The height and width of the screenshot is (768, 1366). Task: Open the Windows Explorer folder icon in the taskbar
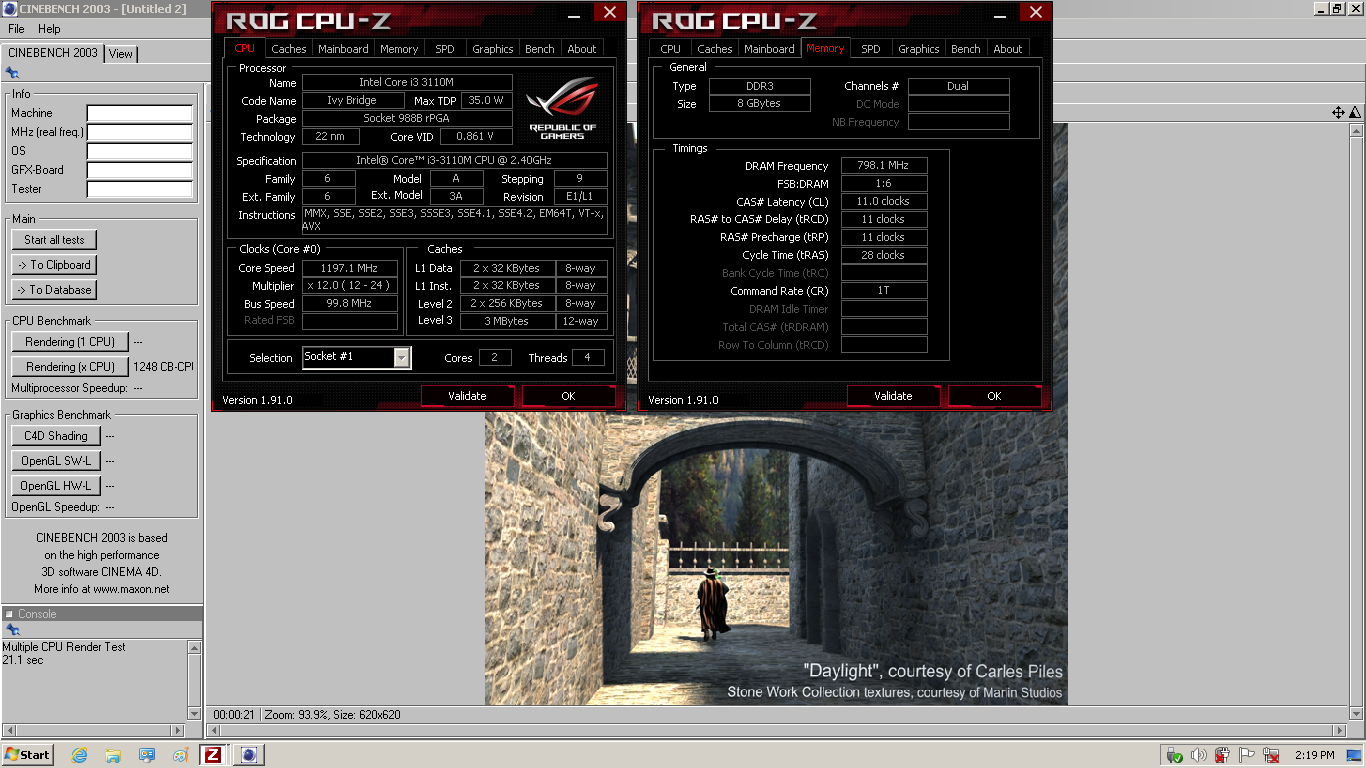coord(113,755)
